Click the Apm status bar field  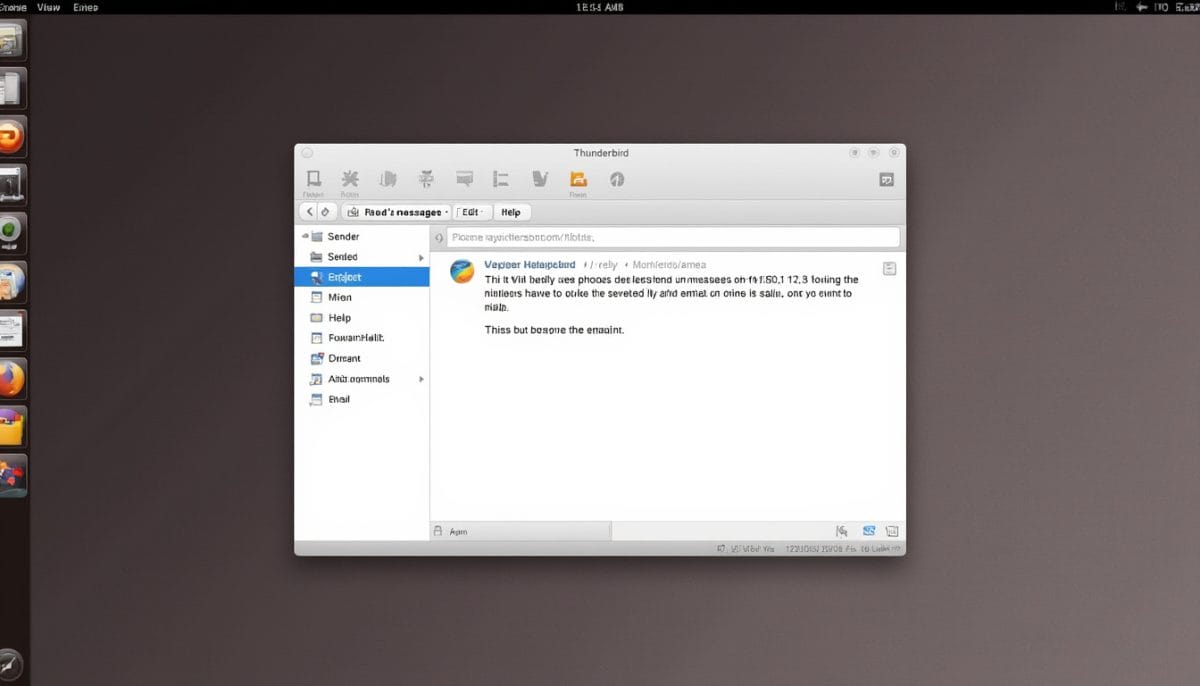[x=521, y=532]
